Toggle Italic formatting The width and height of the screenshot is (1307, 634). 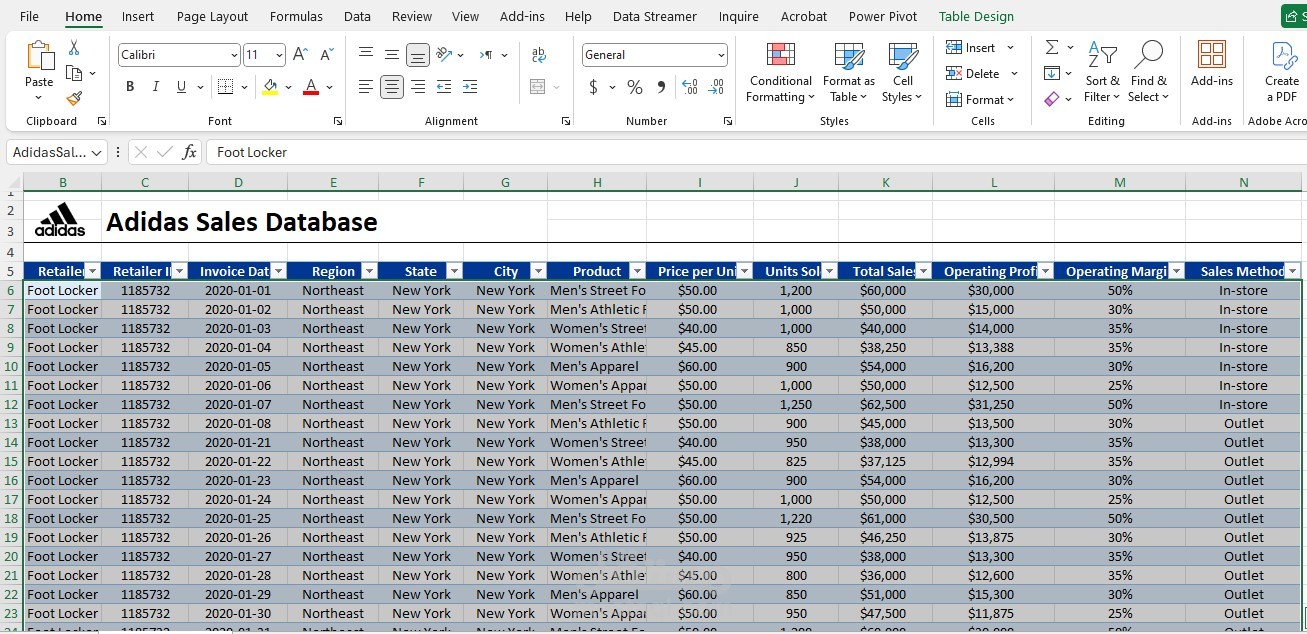click(156, 87)
